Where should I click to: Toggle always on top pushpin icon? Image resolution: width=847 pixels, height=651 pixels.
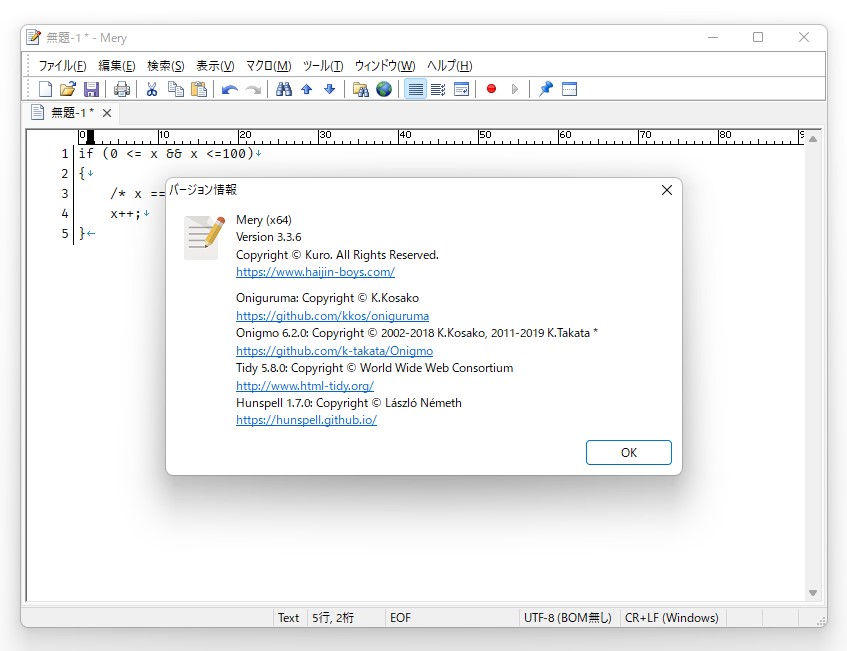tap(546, 89)
